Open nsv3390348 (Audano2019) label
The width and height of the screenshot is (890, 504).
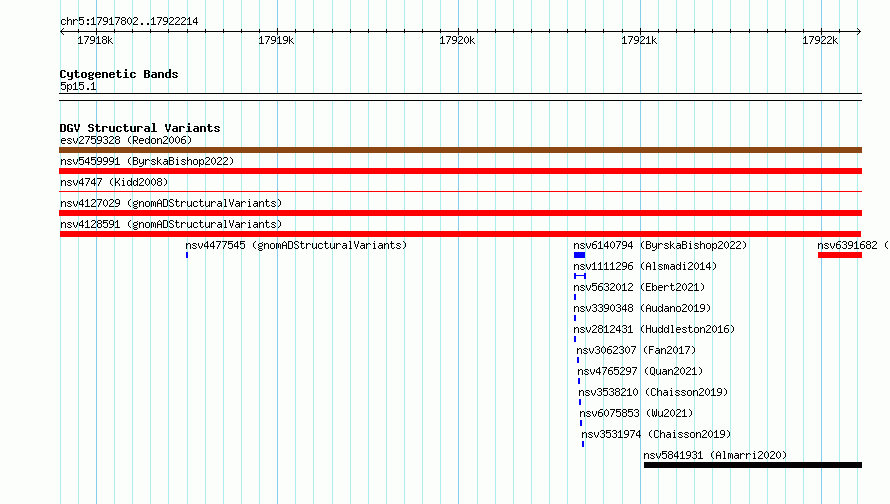[x=642, y=308]
